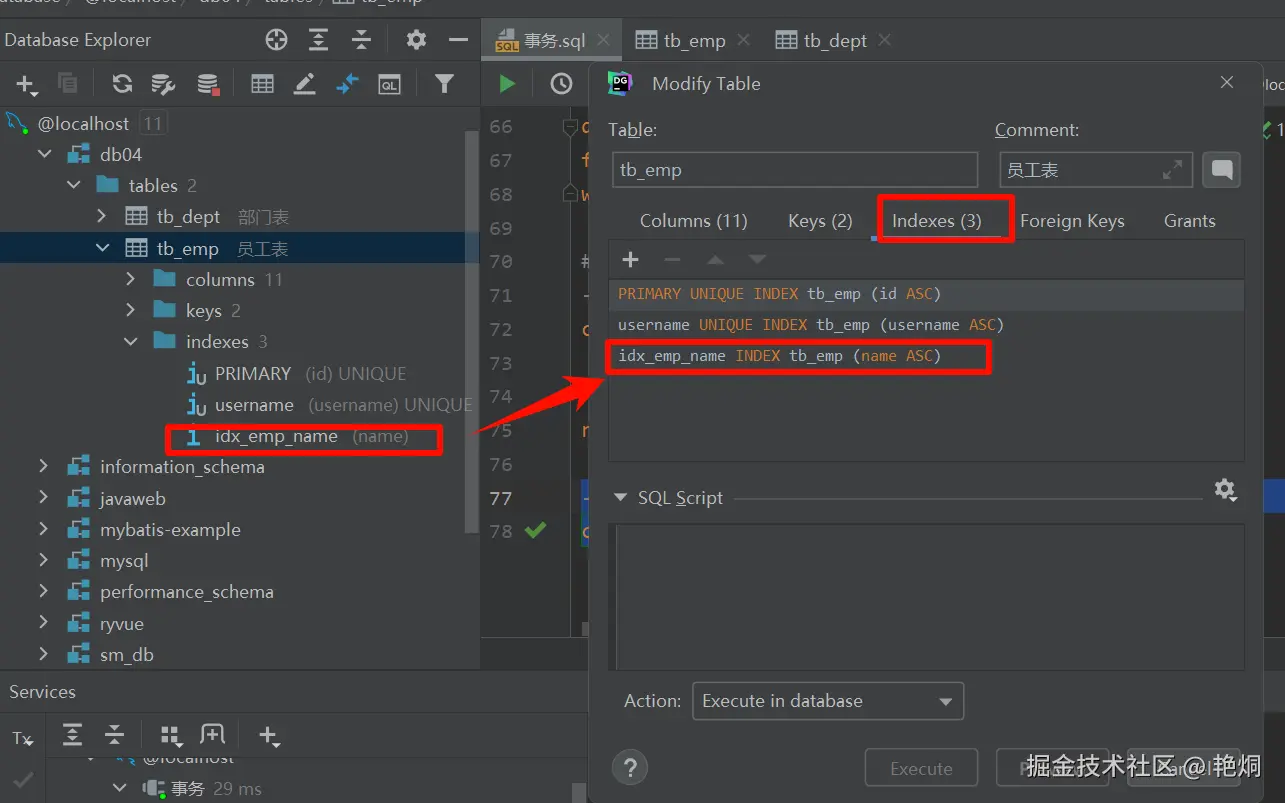Viewport: 1285px width, 803px height.
Task: Click the Table name field tb_emp
Action: tap(795, 170)
